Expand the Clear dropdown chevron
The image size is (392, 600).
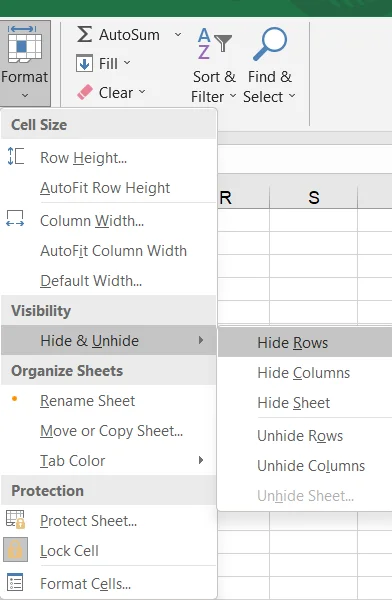(x=142, y=91)
